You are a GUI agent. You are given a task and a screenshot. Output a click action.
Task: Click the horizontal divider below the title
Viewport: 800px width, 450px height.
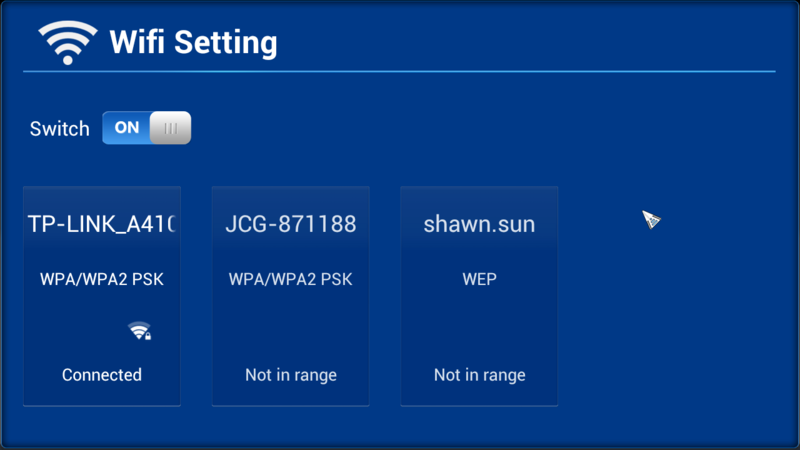[x=400, y=72]
